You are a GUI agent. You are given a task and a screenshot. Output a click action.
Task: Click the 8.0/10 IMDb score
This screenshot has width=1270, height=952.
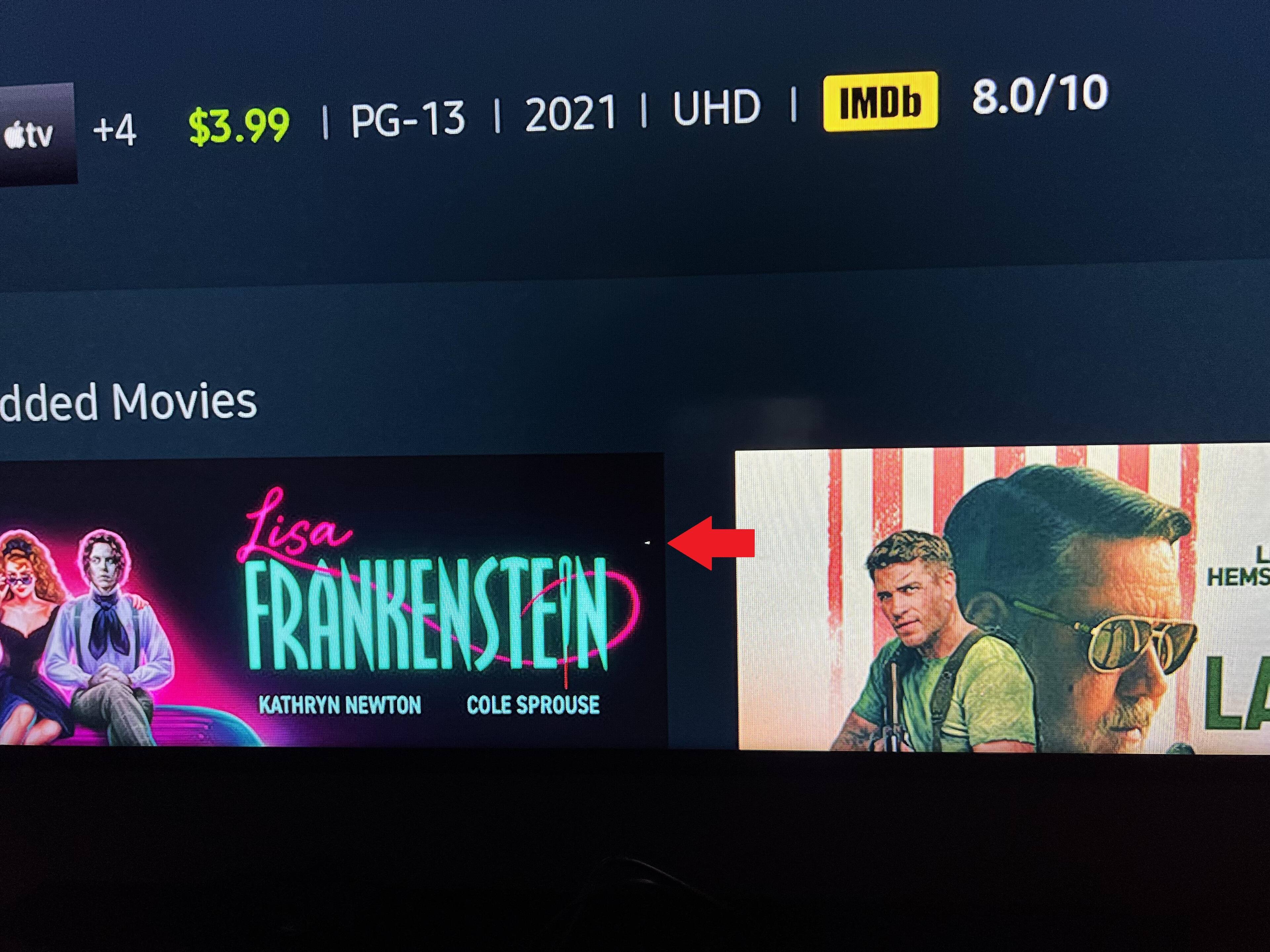point(1040,95)
